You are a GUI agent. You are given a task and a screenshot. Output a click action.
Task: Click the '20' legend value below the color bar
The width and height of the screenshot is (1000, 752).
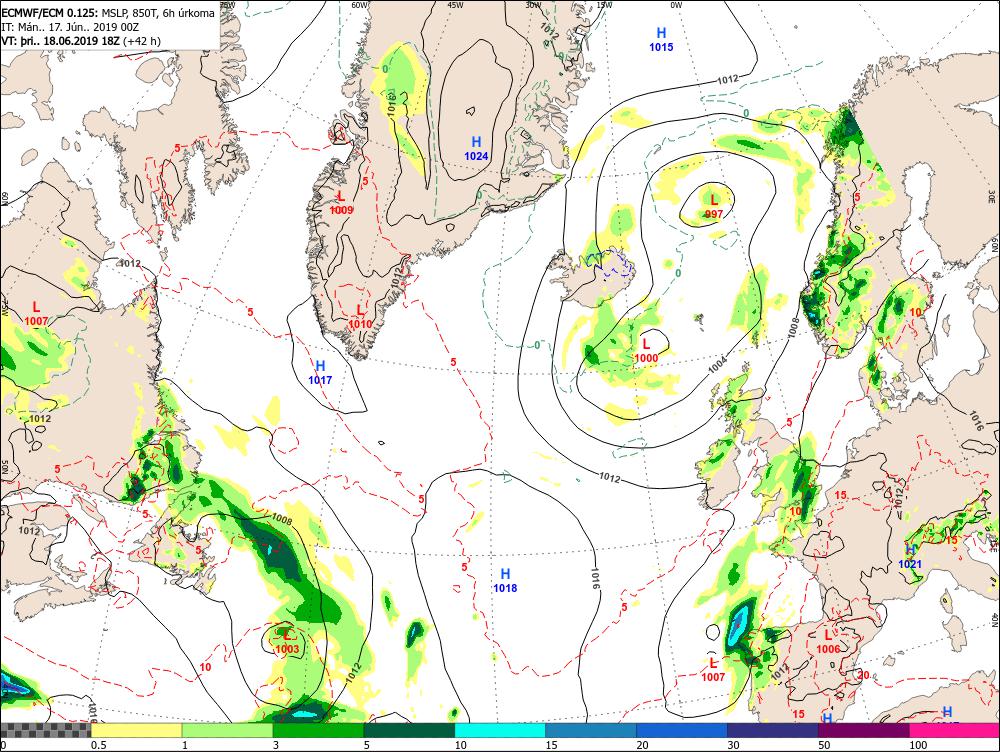[642, 745]
